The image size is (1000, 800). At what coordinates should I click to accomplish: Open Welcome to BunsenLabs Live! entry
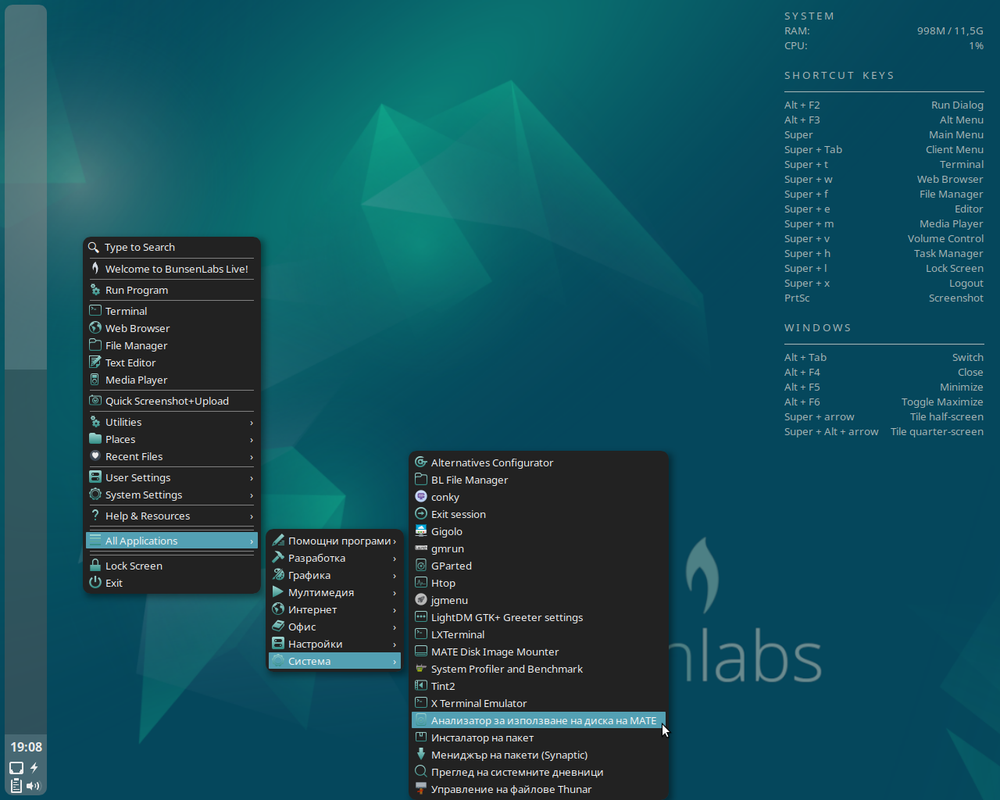pos(172,269)
